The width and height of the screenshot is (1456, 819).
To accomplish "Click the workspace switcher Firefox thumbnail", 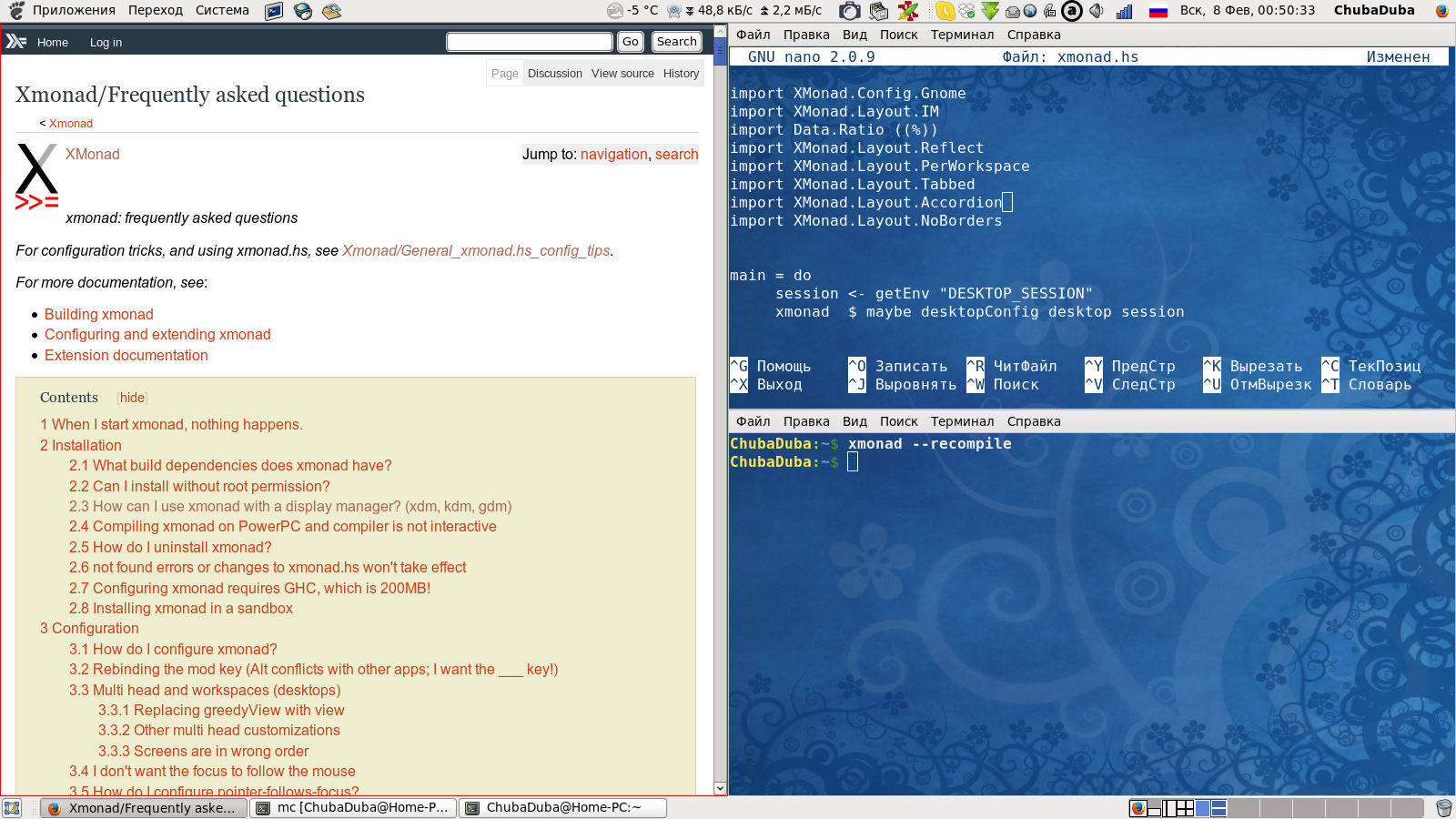I will pos(1137,808).
